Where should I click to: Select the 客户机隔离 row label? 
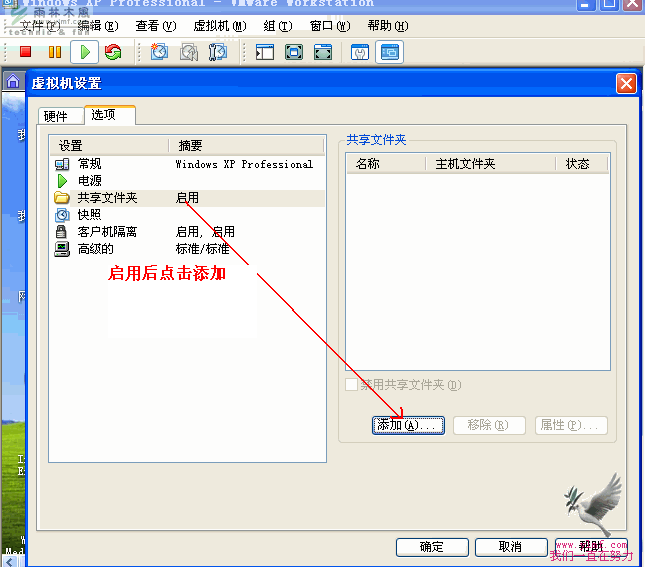(x=107, y=231)
